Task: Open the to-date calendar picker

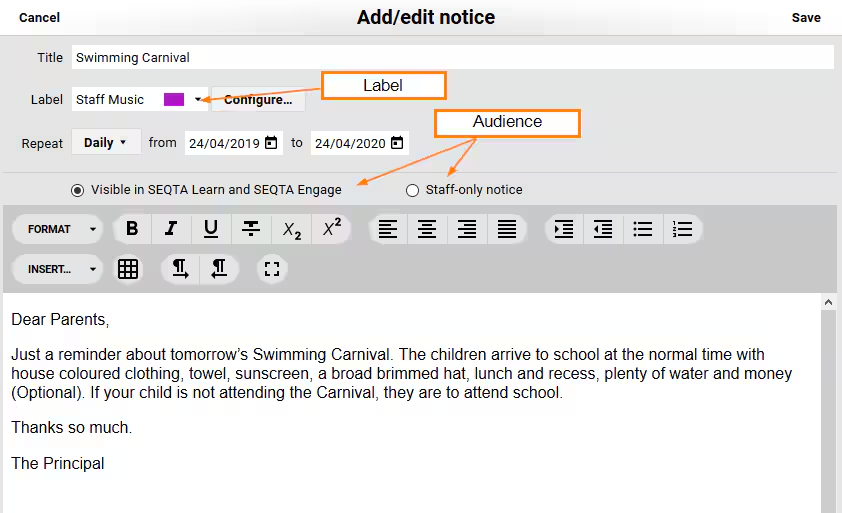Action: tap(397, 143)
